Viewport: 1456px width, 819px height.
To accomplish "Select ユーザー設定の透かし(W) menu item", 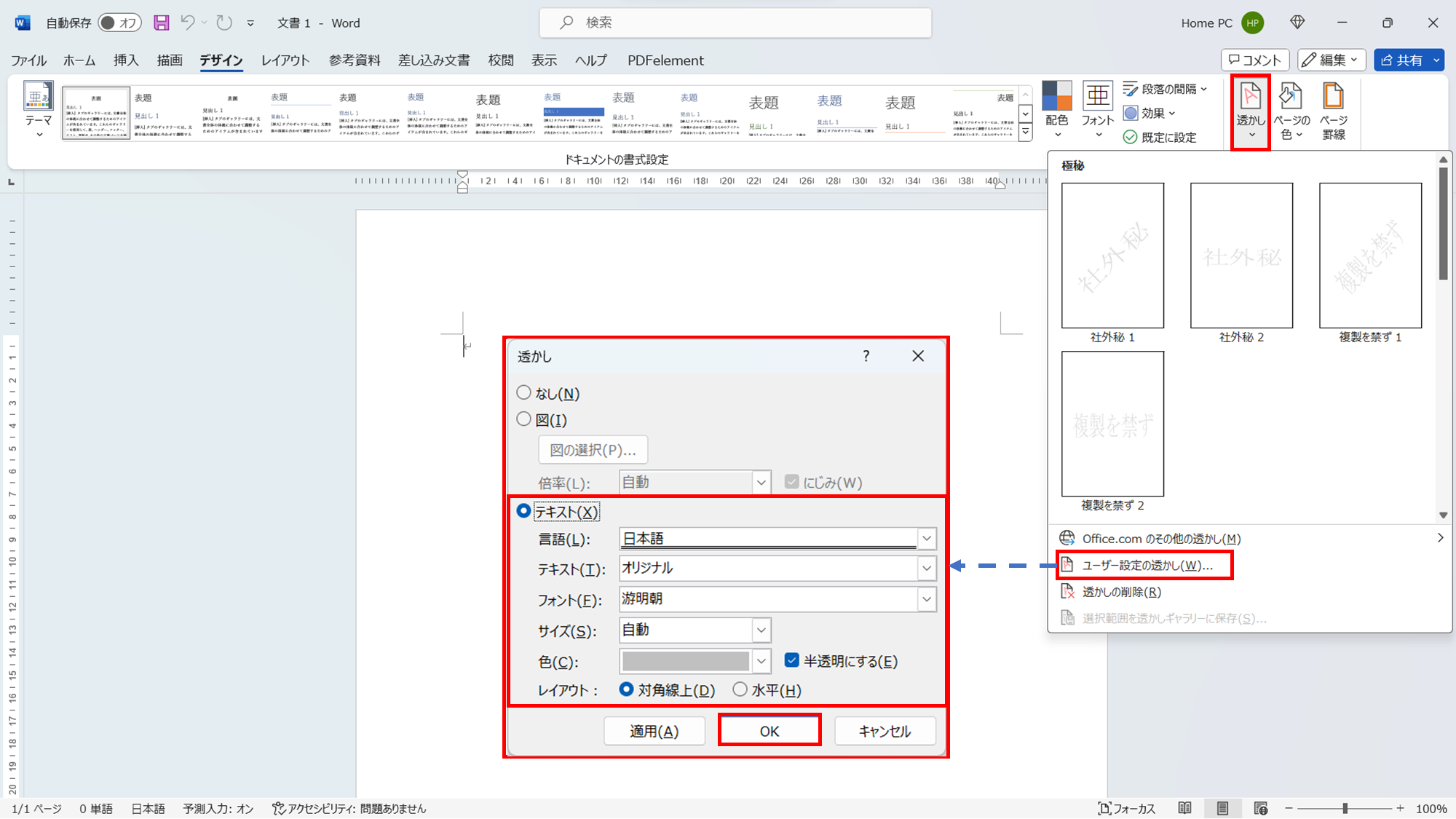I will click(1144, 566).
